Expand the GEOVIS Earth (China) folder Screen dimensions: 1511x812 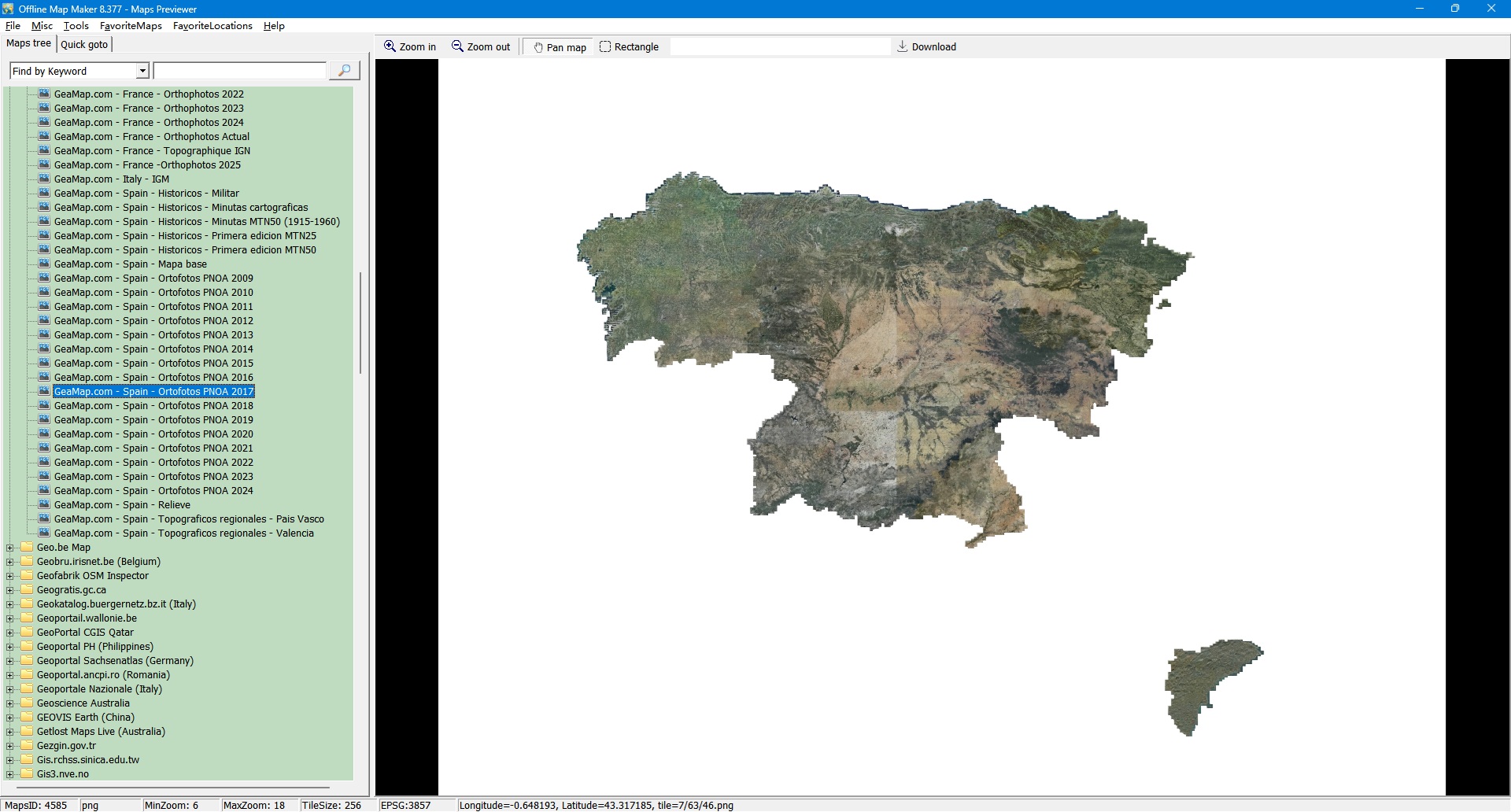pos(10,718)
